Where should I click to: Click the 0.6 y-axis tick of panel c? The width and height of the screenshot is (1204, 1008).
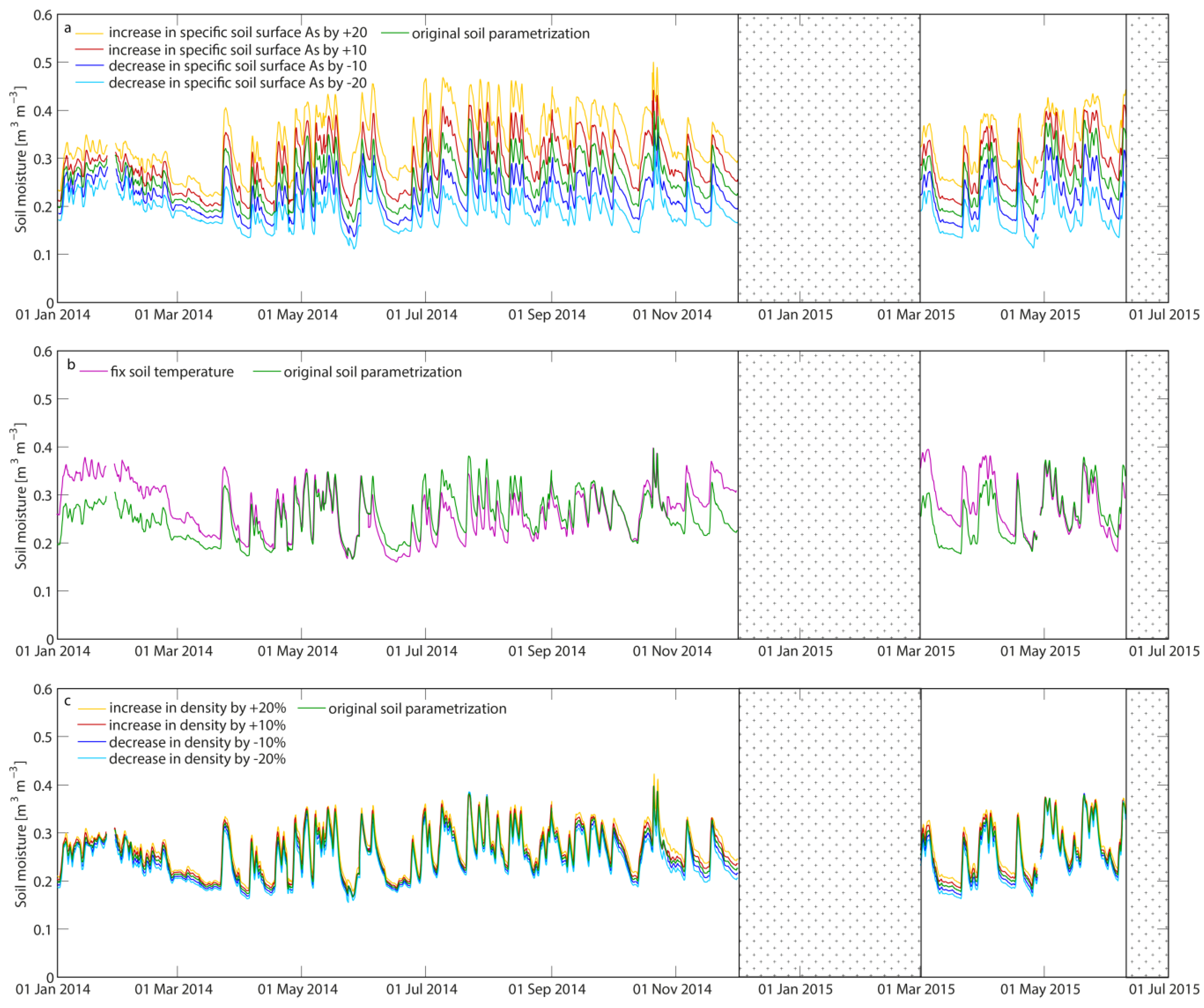tap(43, 689)
